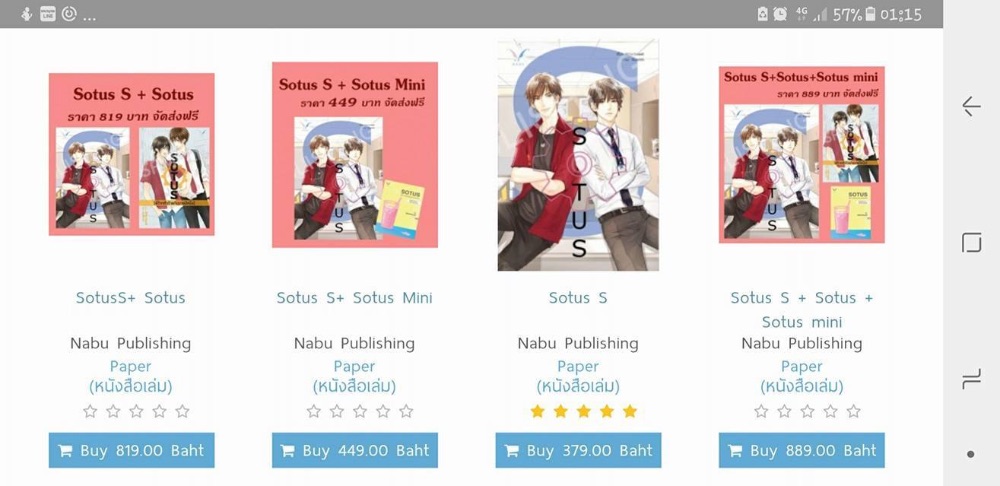Open the Sotus S title link
Image resolution: width=1000 pixels, height=486 pixels.
coord(578,298)
